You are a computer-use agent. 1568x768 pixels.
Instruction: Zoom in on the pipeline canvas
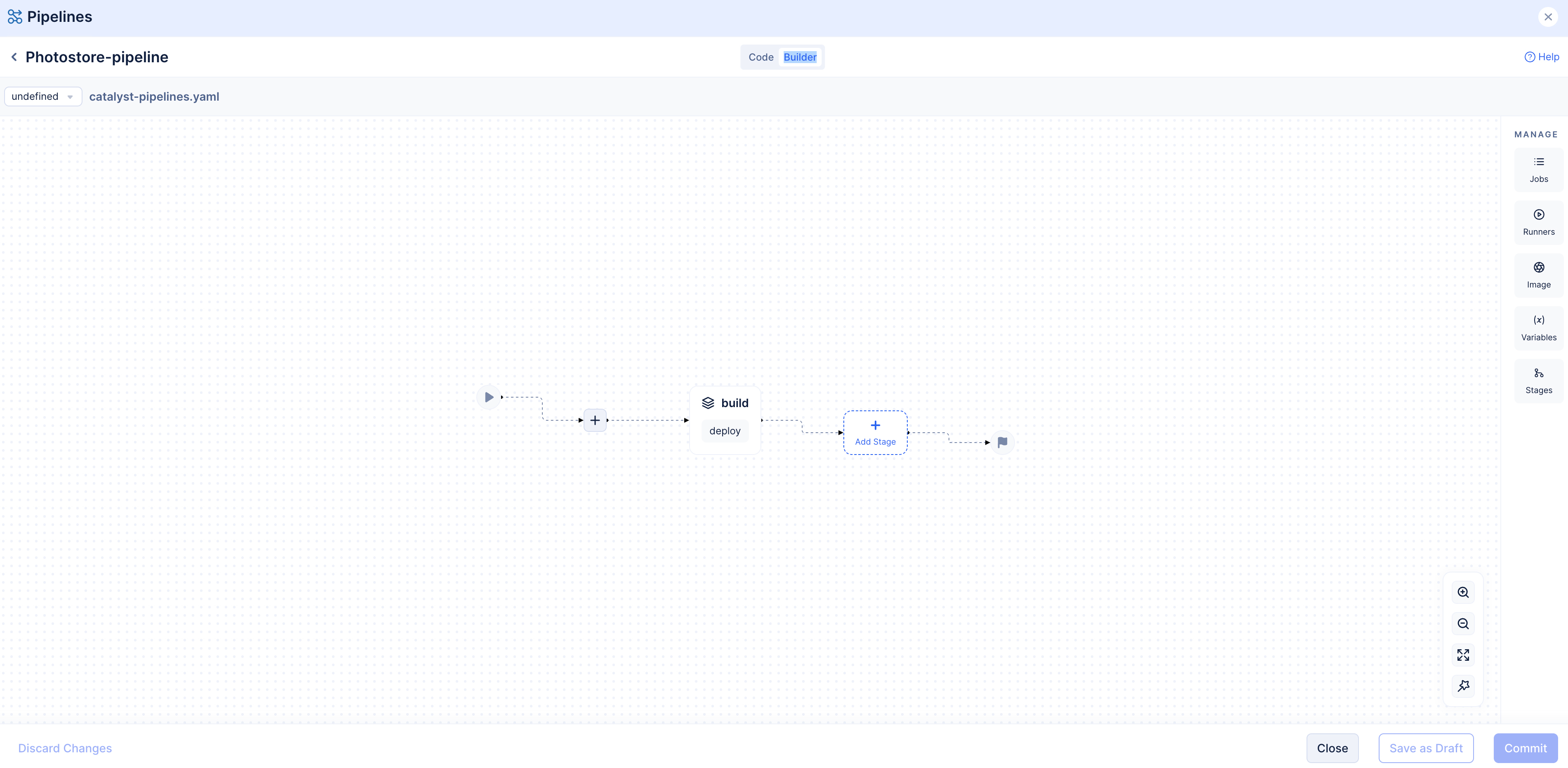coord(1463,592)
